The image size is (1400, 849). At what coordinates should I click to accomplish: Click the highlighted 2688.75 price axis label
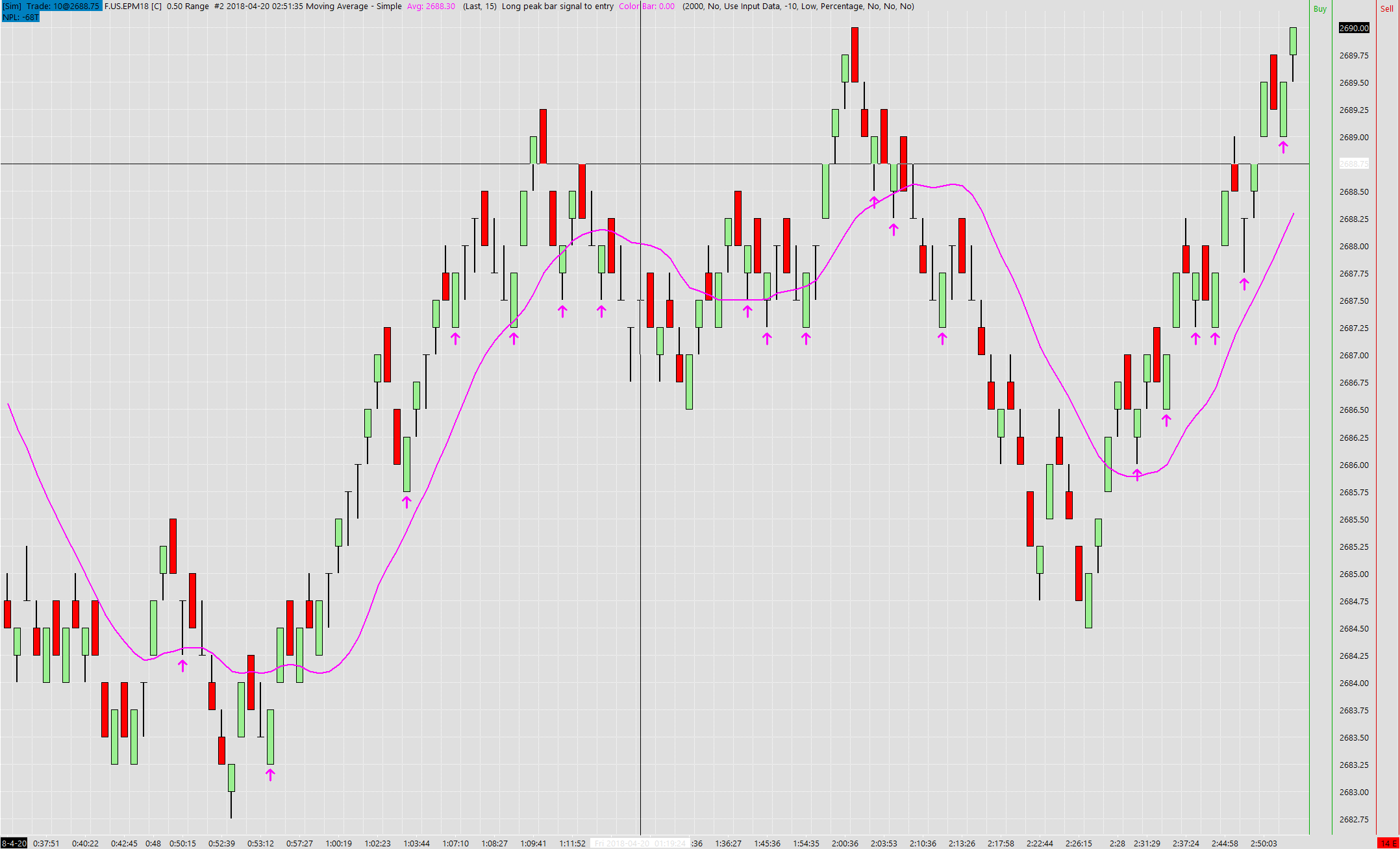coord(1354,164)
